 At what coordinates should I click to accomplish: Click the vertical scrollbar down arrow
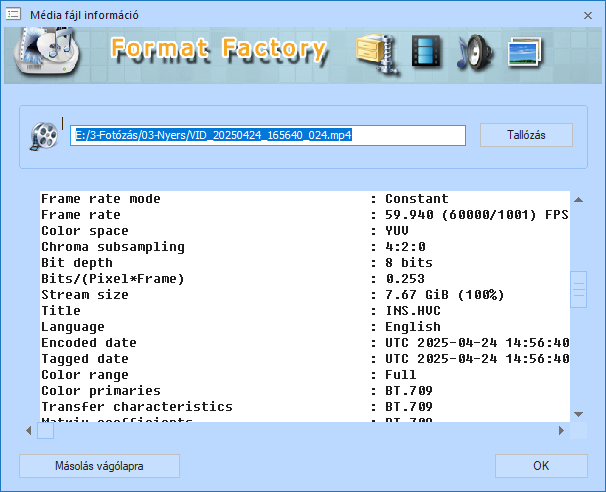tap(579, 414)
